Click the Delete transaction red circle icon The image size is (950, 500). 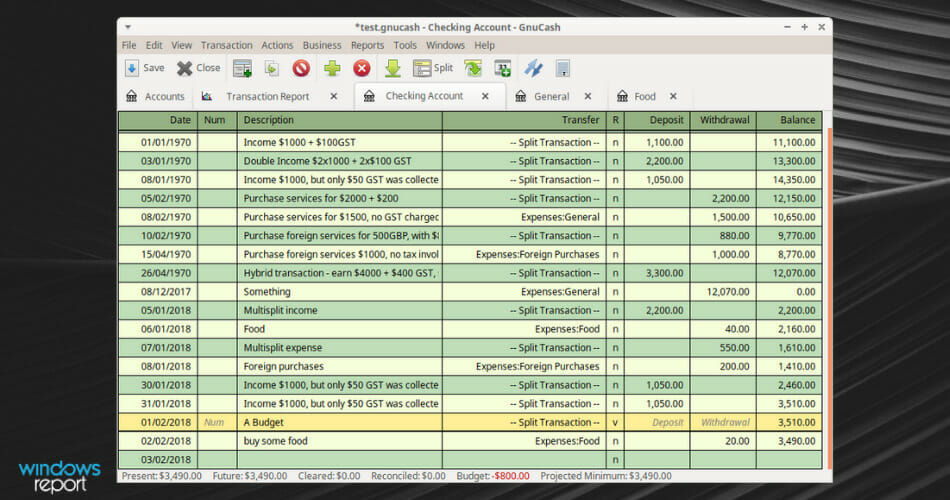(x=301, y=68)
